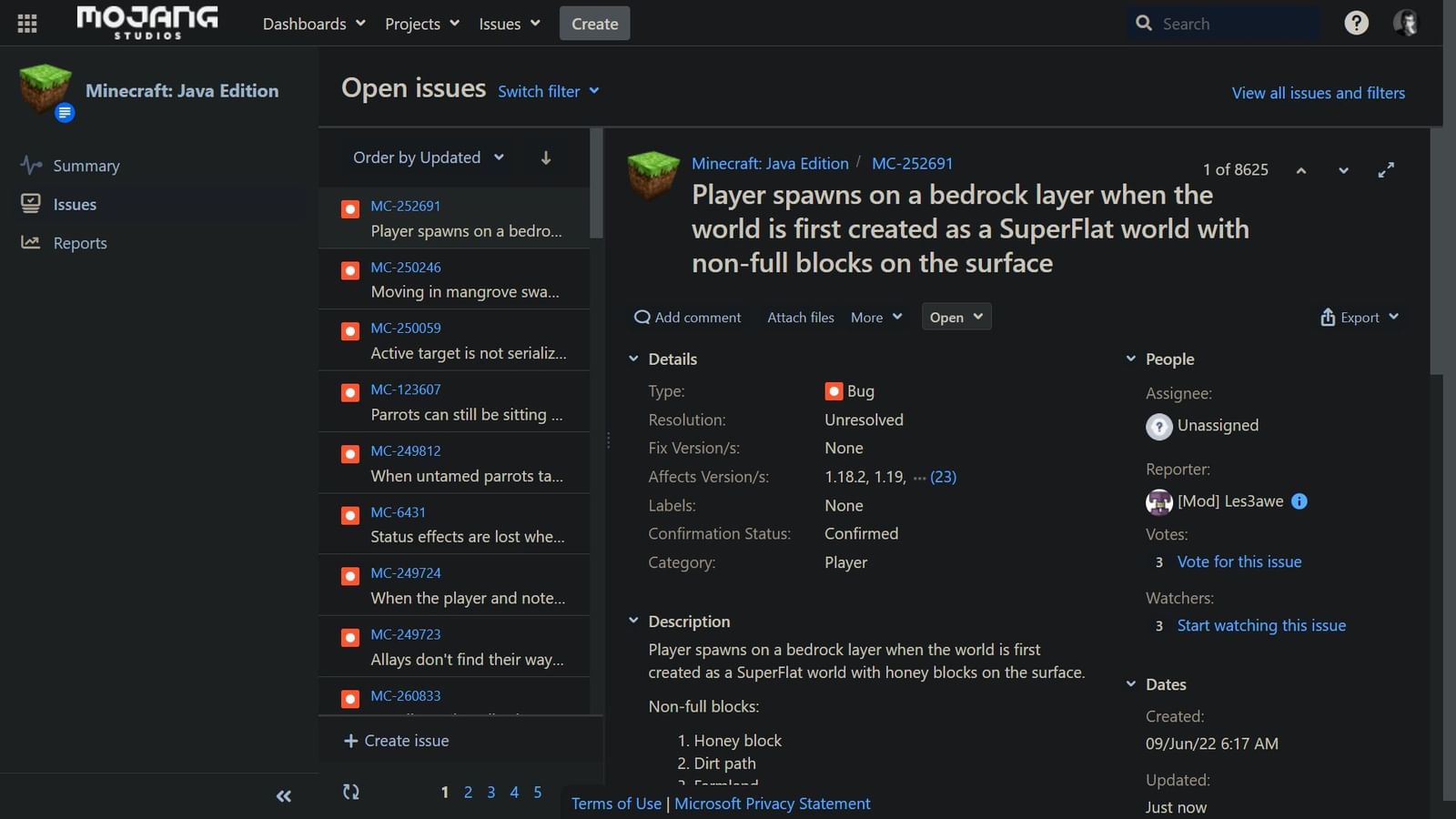The image size is (1456, 819).
Task: Open the Dashboards menu
Action: click(313, 23)
